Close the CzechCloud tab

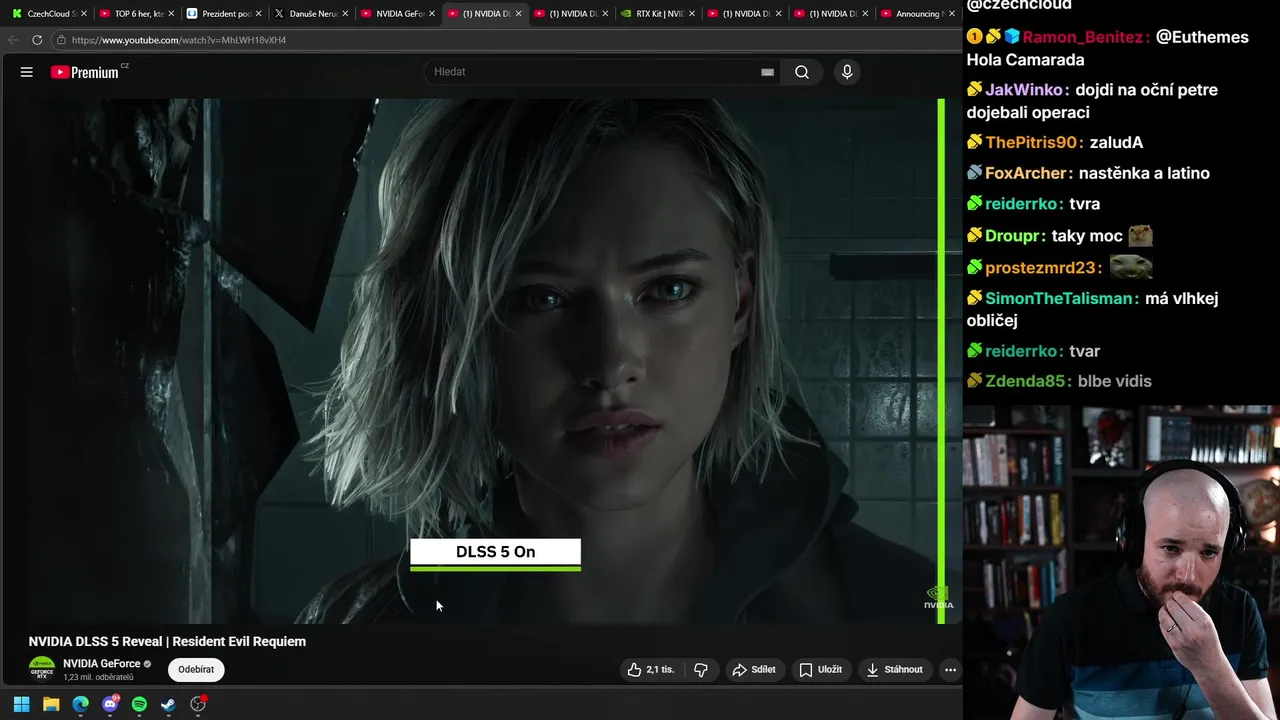pyautogui.click(x=84, y=14)
